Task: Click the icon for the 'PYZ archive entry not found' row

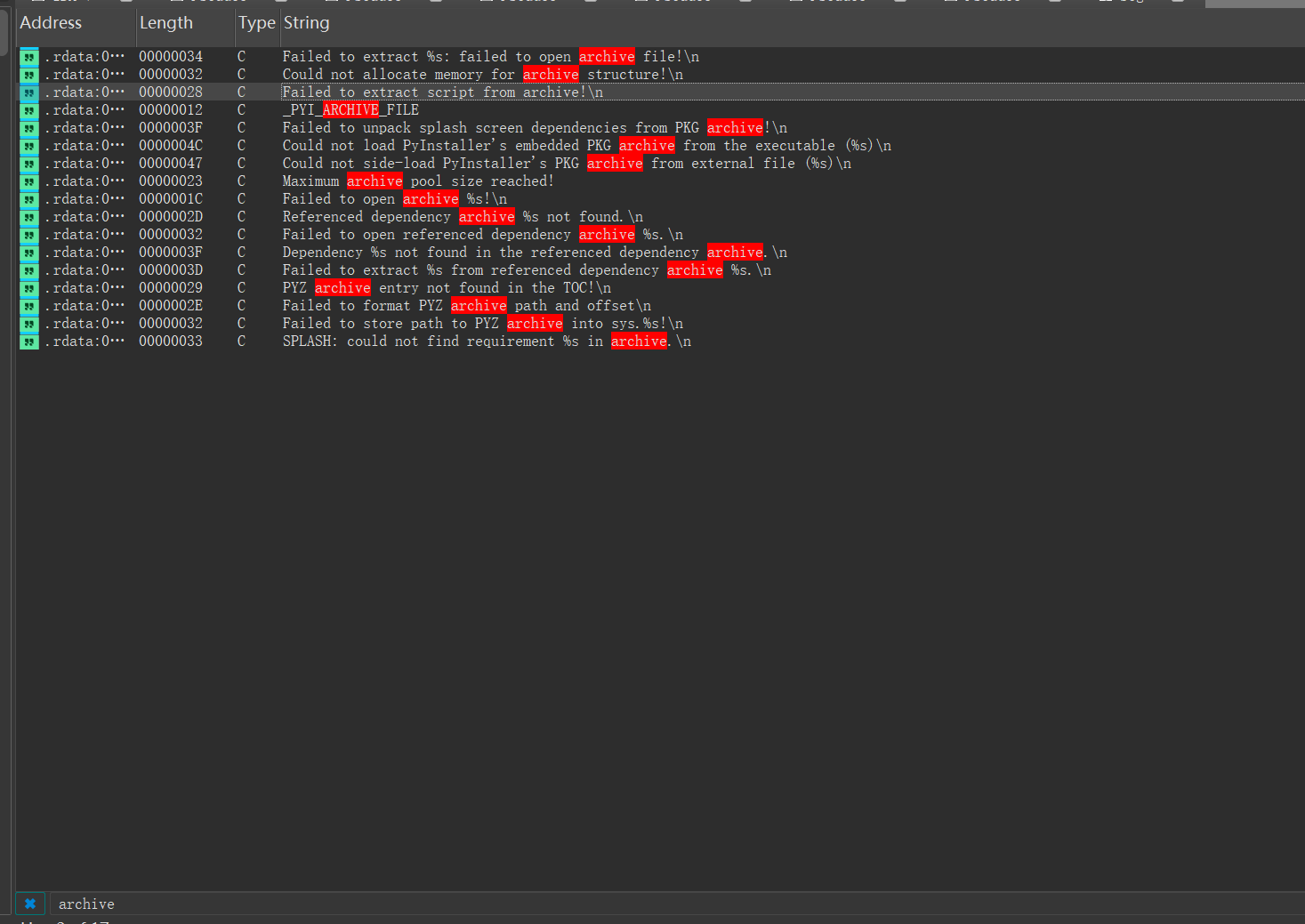Action: pos(29,288)
